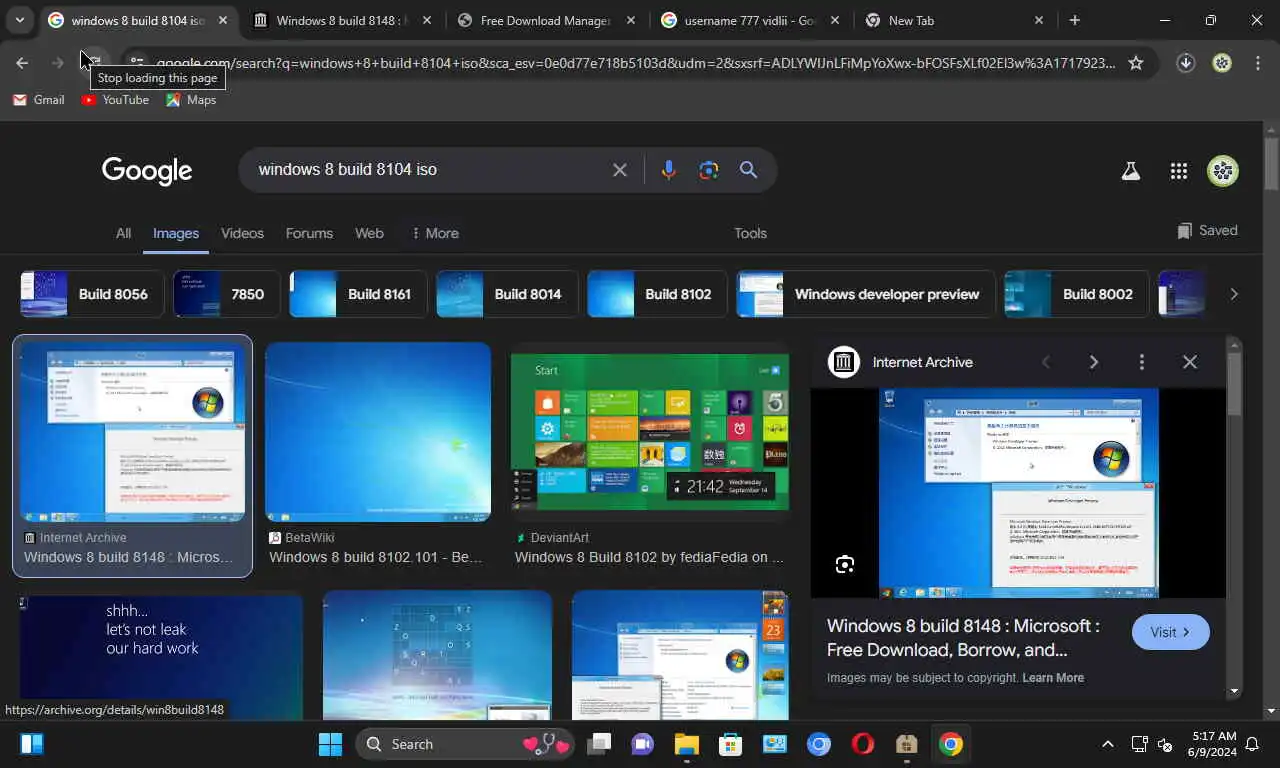1280x768 pixels.
Task: Open the copyright Learn More link
Action: [x=1053, y=678]
